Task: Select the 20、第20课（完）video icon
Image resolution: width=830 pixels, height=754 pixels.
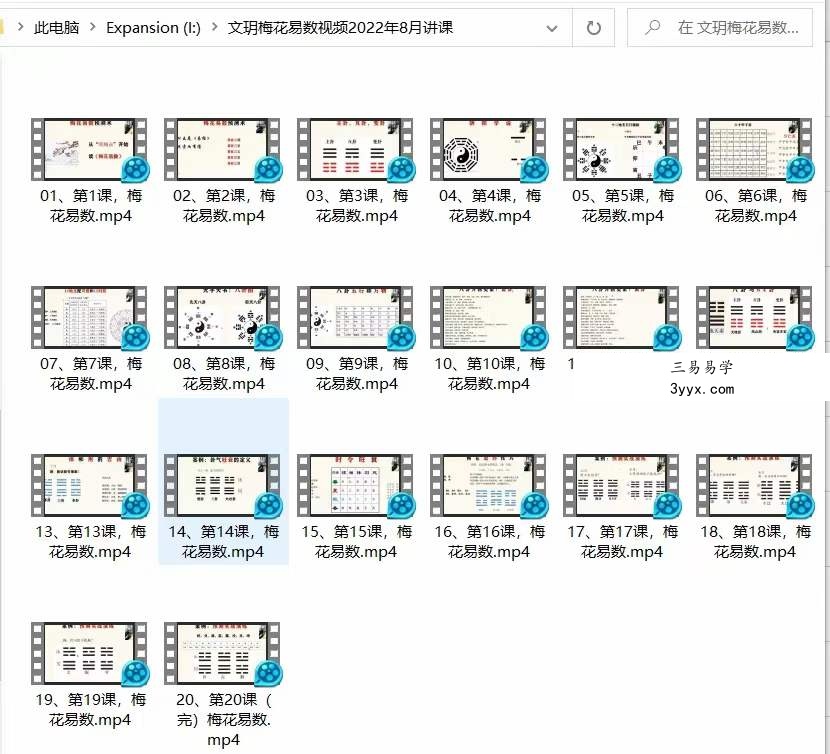Action: click(222, 653)
